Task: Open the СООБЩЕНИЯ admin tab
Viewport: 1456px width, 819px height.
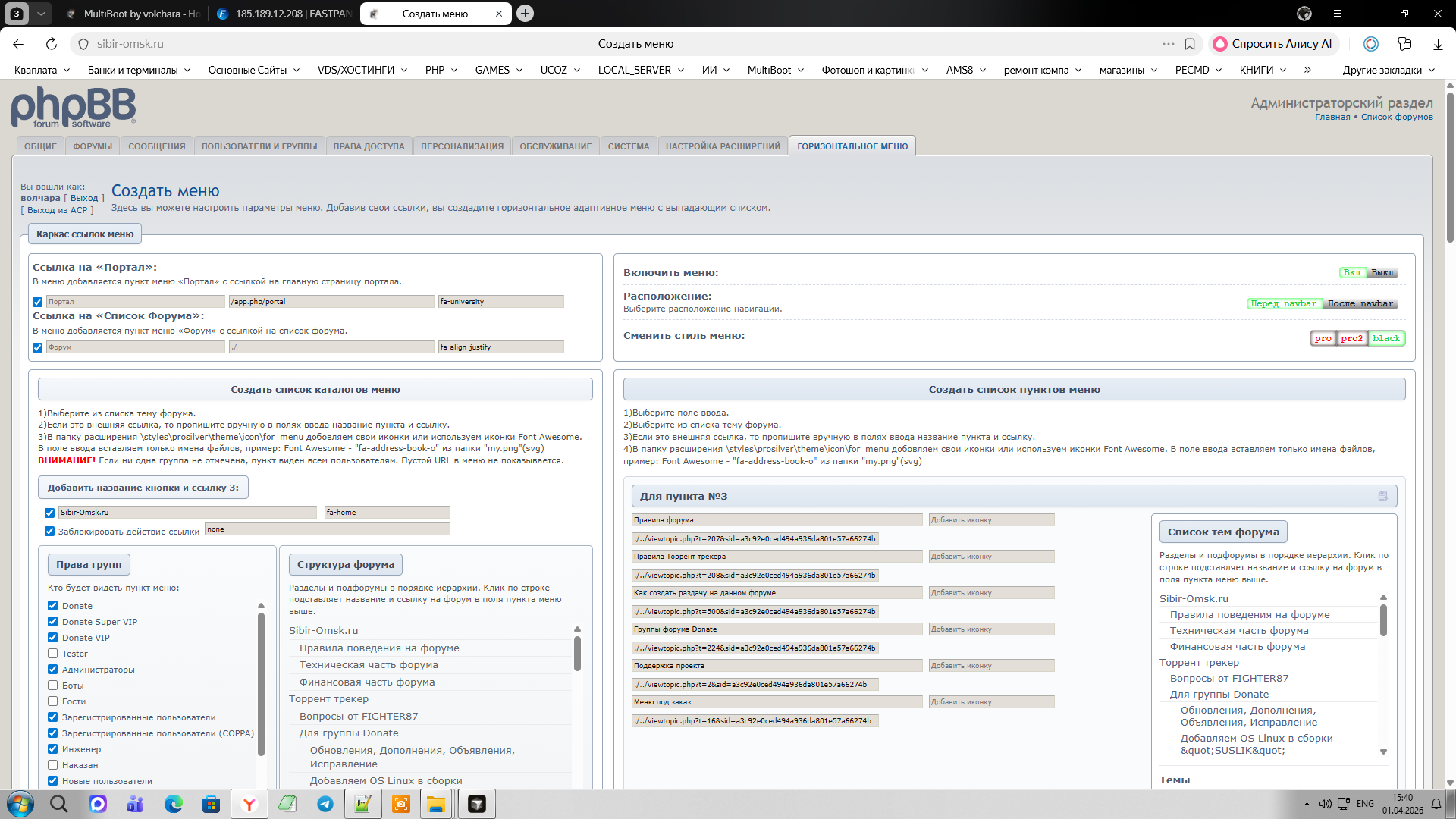Action: pos(157,146)
